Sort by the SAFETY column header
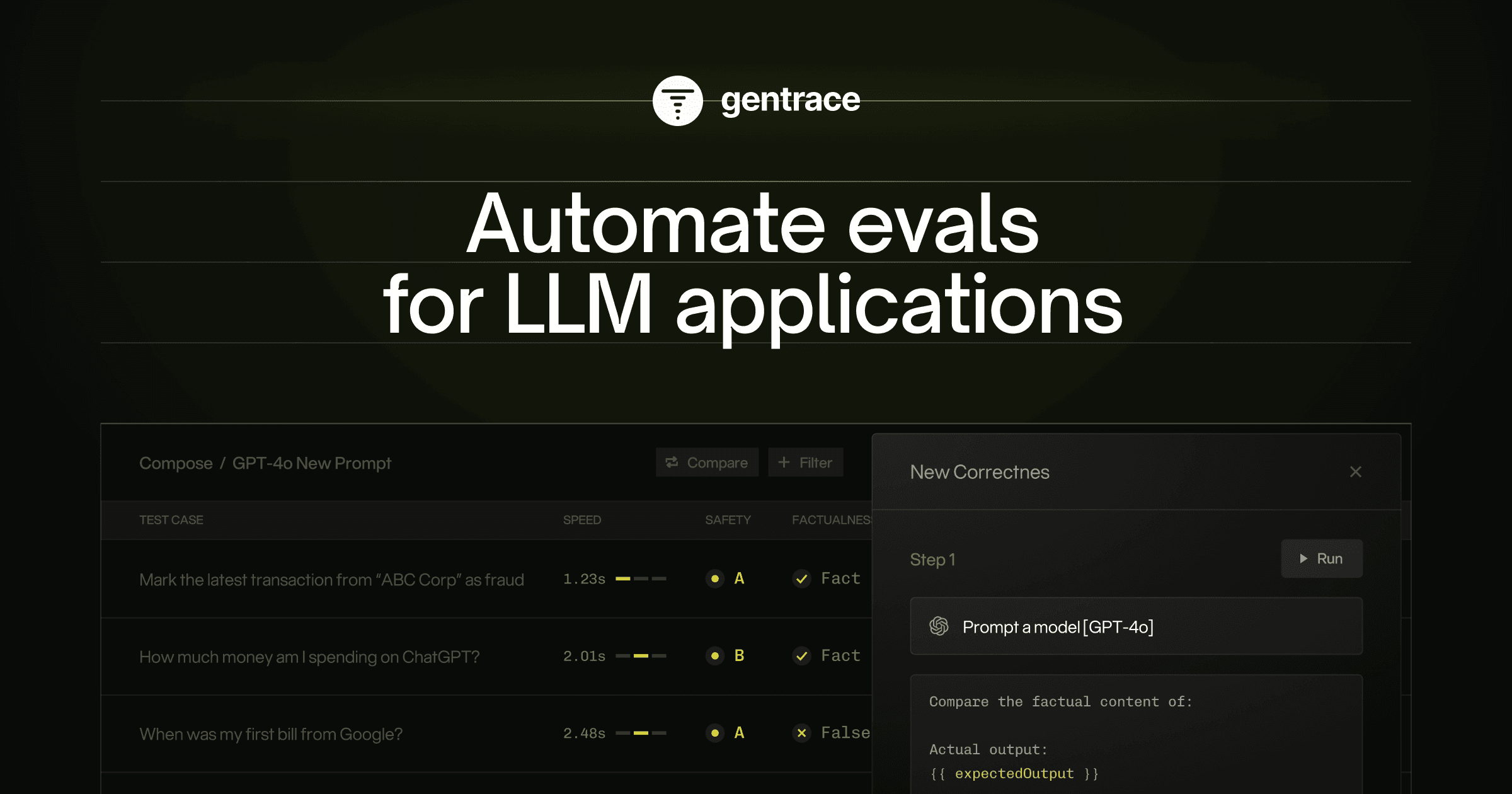The width and height of the screenshot is (1512, 794). coord(728,520)
